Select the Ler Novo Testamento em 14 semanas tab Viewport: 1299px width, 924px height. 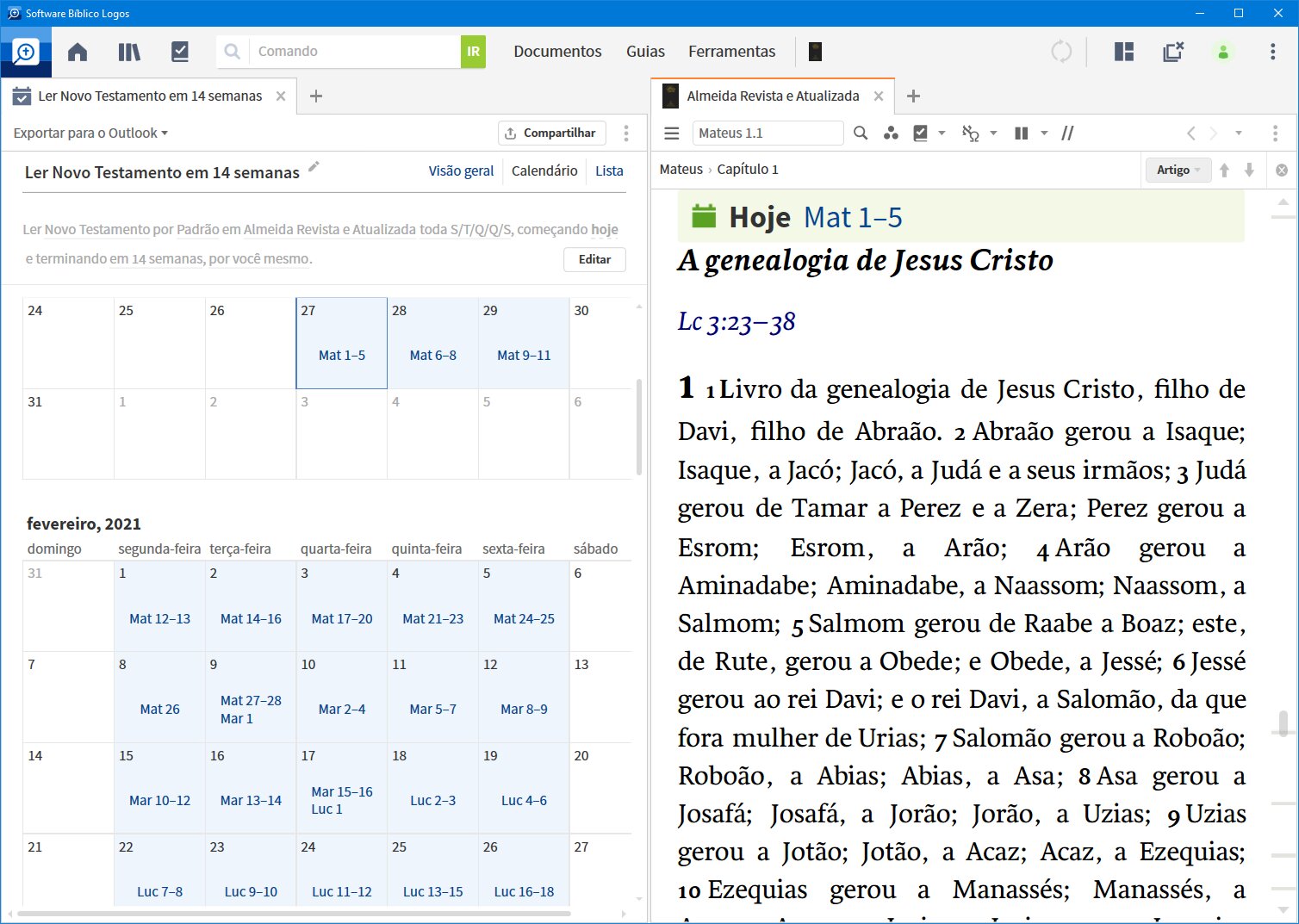148,96
